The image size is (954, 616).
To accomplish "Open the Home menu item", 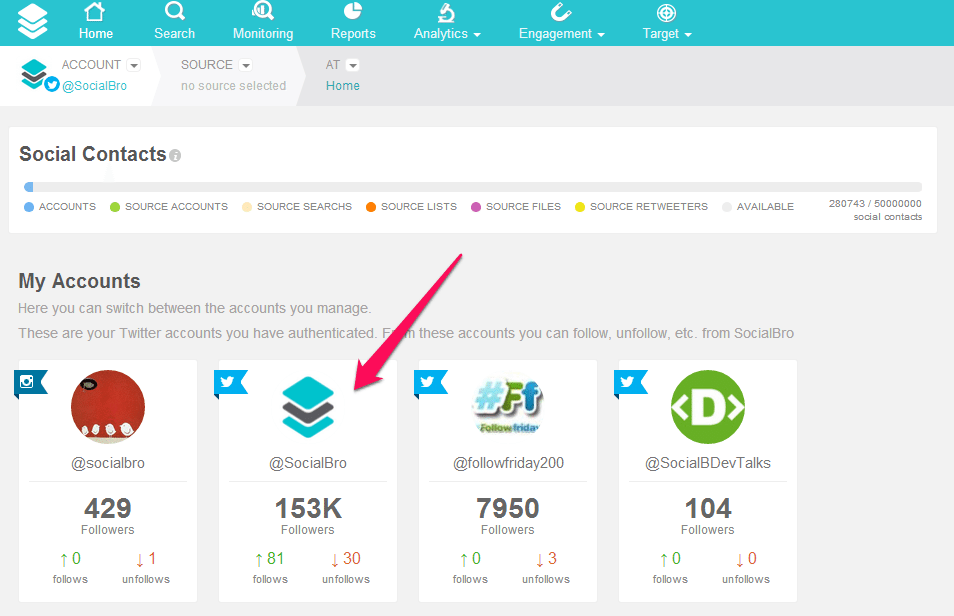I will (96, 23).
